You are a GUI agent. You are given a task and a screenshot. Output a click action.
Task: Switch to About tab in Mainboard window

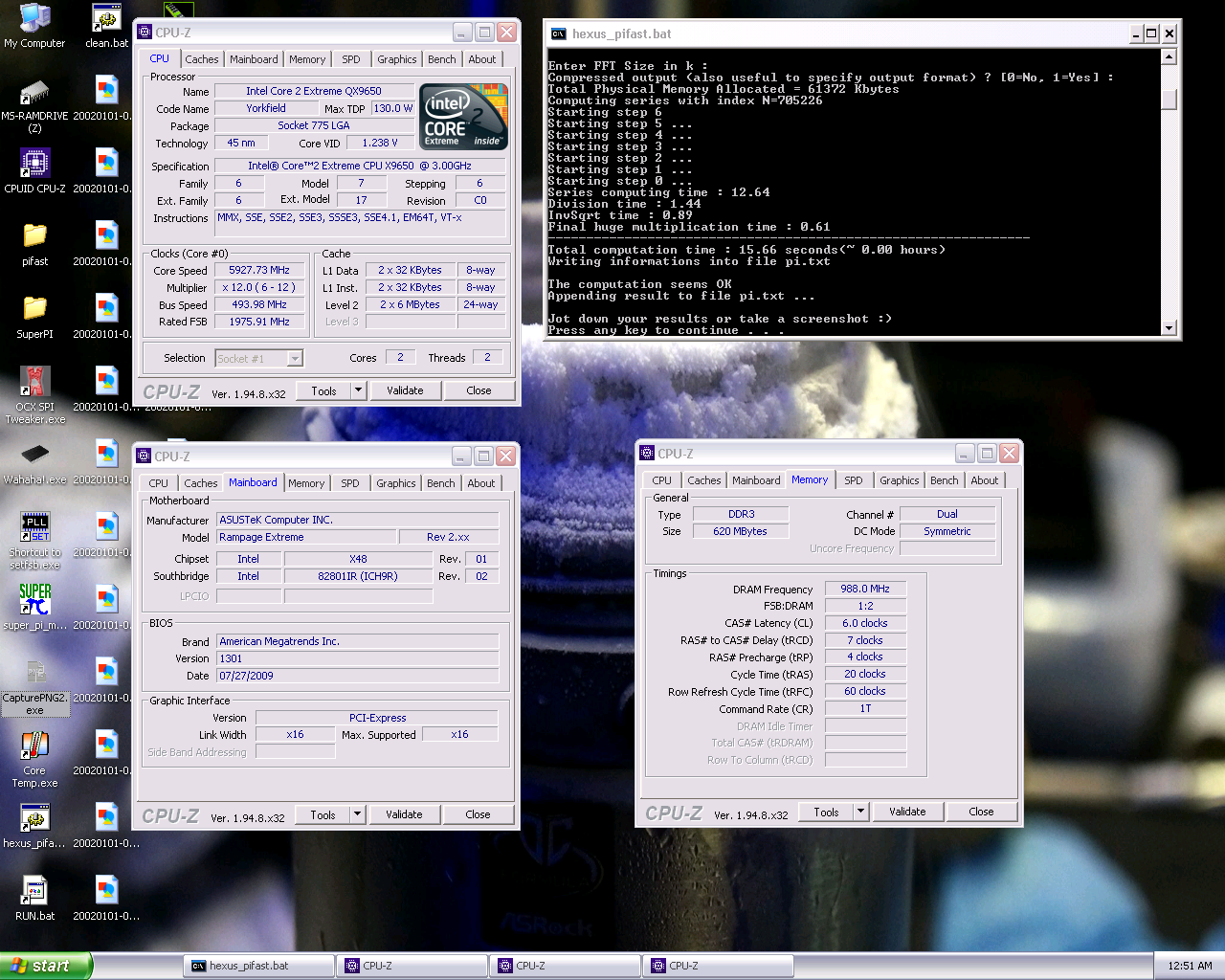[x=480, y=483]
